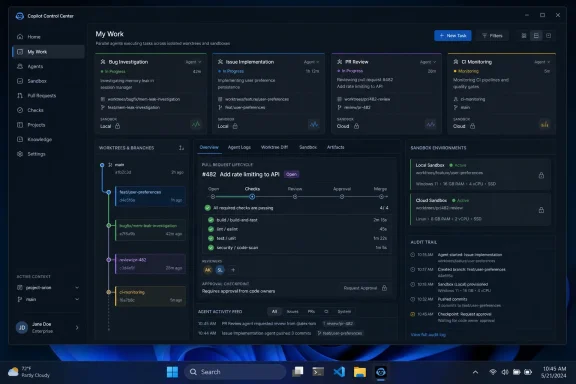Switch to the Overview tab
The width and height of the screenshot is (576, 384).
pos(209,147)
